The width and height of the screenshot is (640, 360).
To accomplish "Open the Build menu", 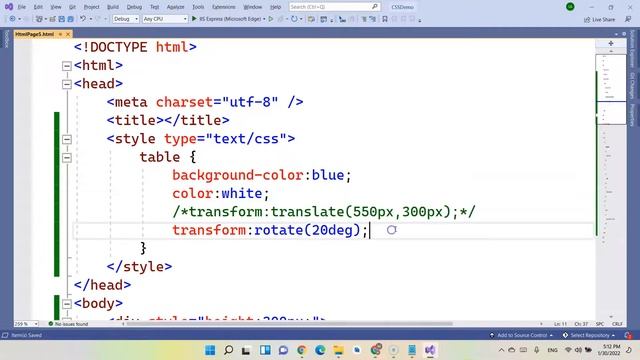I will point(113,7).
